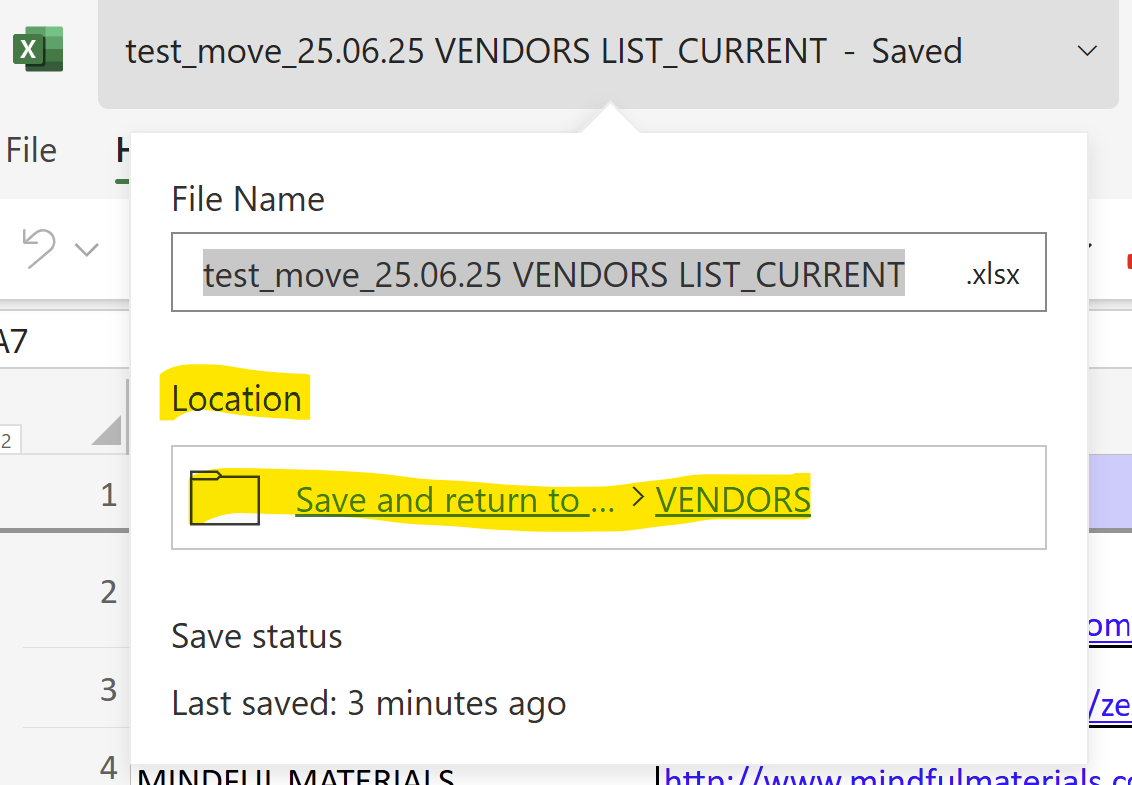Open the File menu

coord(31,148)
